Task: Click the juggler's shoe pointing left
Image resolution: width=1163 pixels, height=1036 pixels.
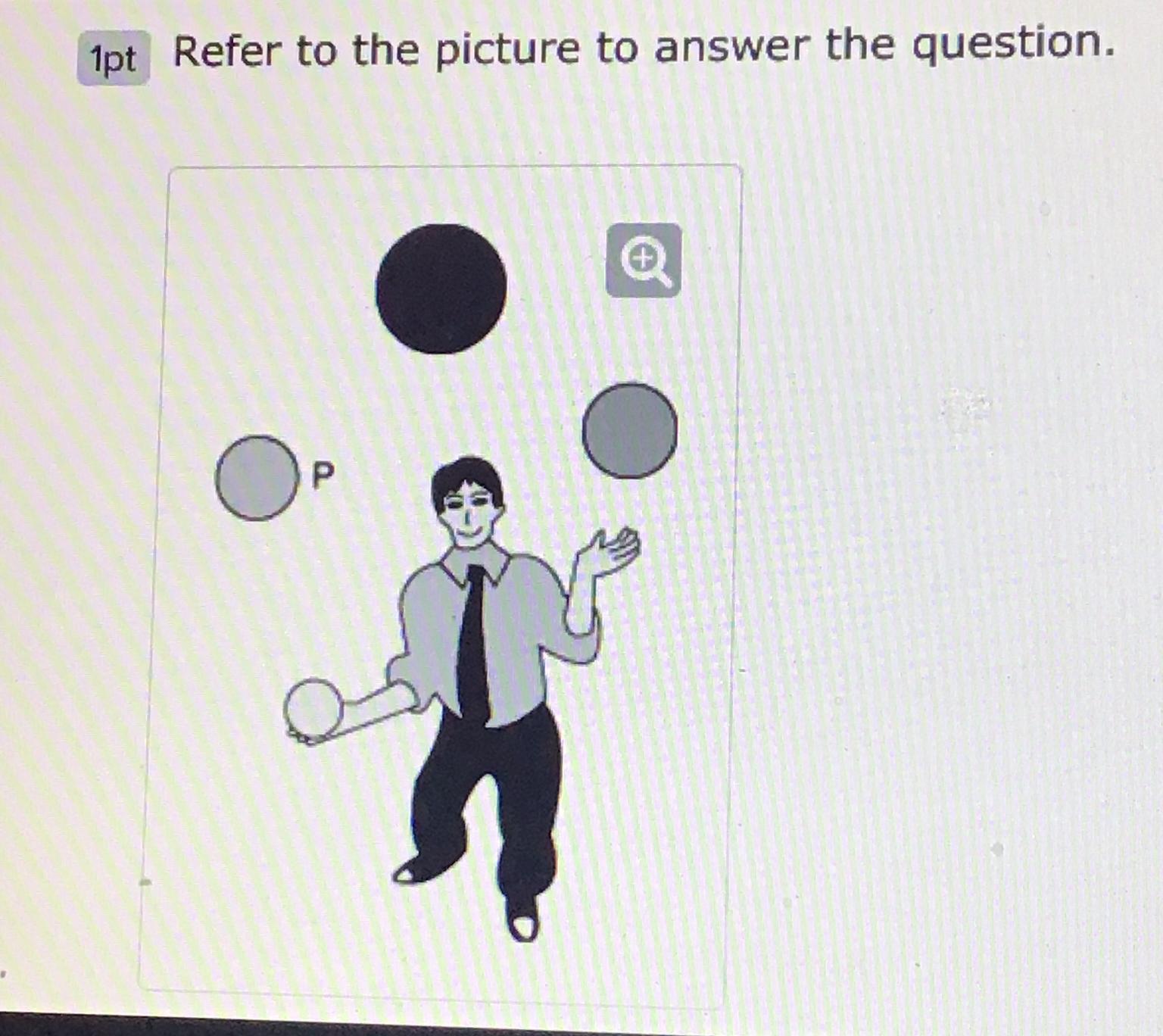Action: coord(416,869)
